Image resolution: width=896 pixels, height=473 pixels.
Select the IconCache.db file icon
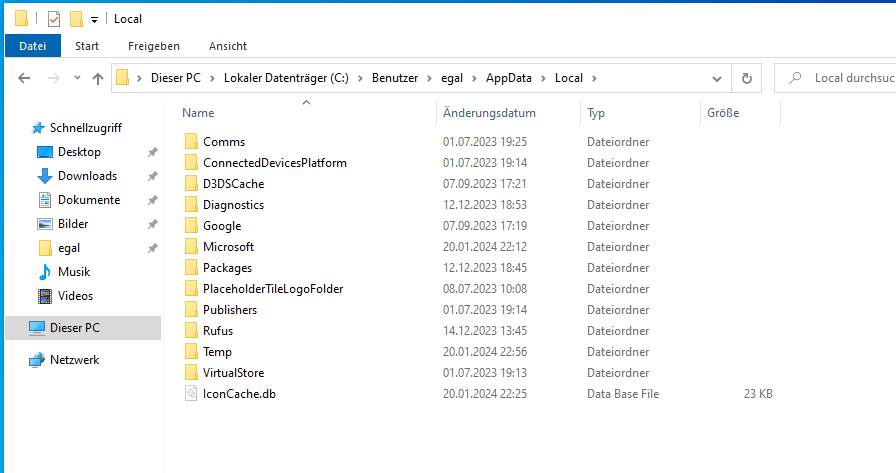(x=191, y=394)
